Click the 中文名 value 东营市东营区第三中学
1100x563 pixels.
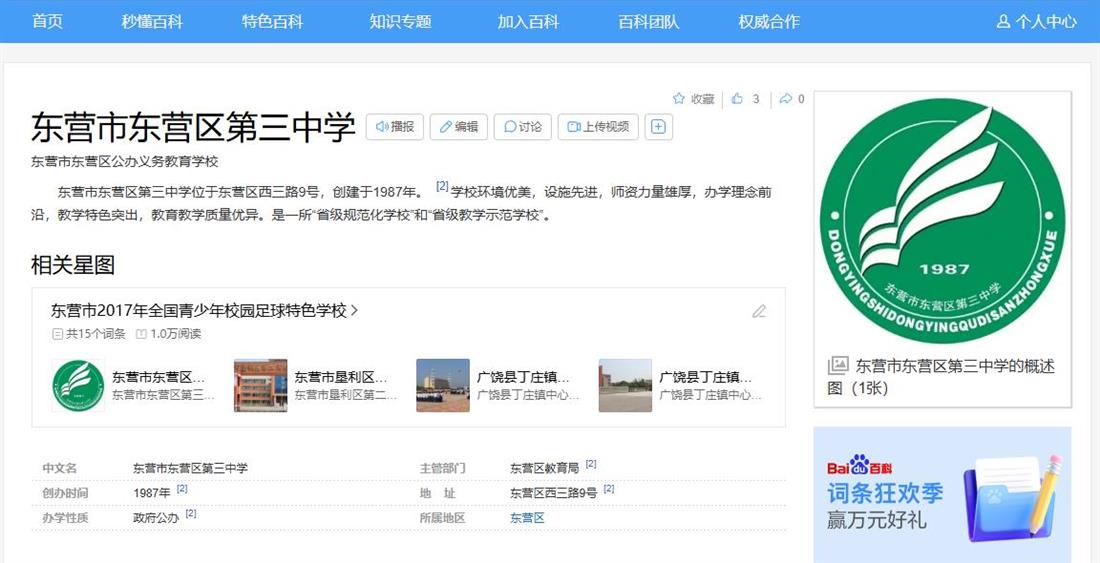190,468
